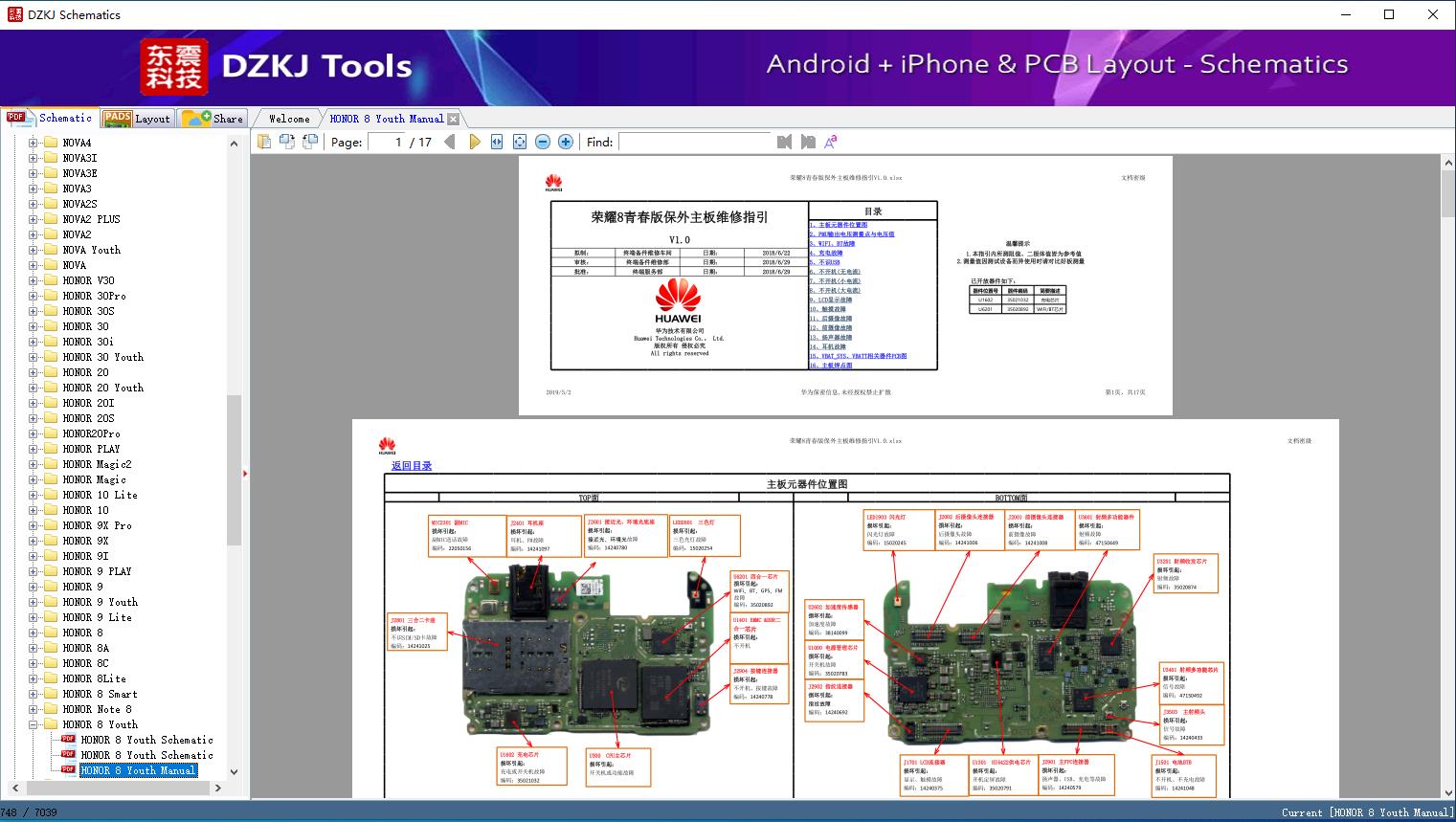Open the Share tab
The image size is (1456, 822).
pos(213,119)
